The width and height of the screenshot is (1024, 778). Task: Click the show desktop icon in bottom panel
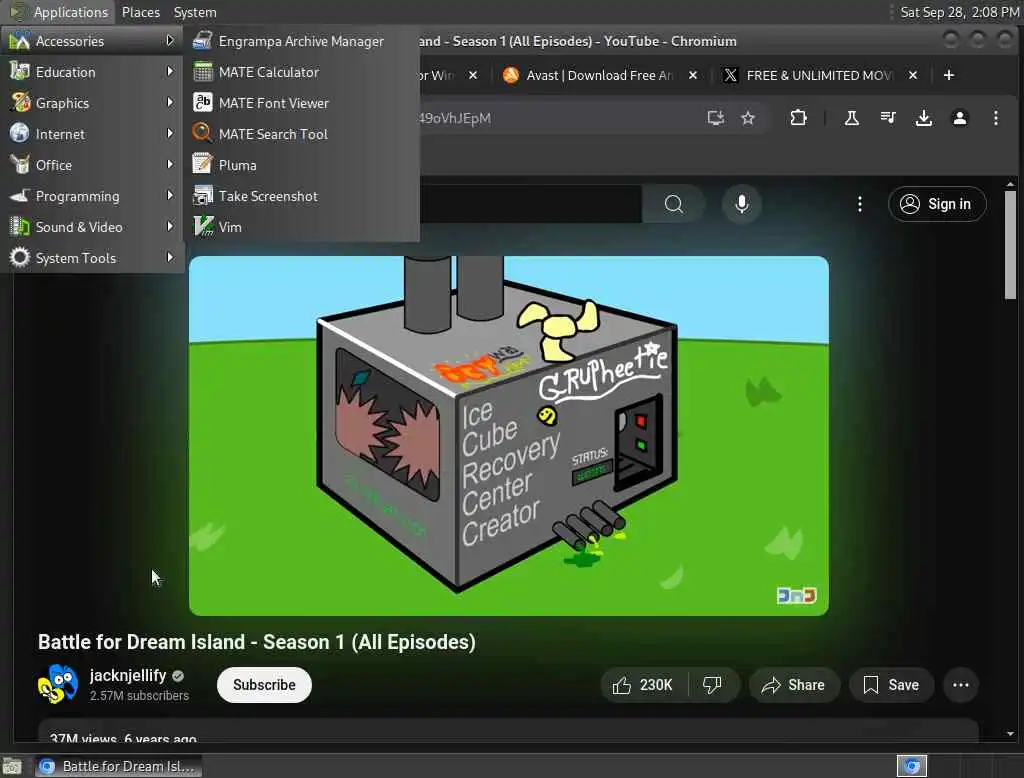coord(12,766)
